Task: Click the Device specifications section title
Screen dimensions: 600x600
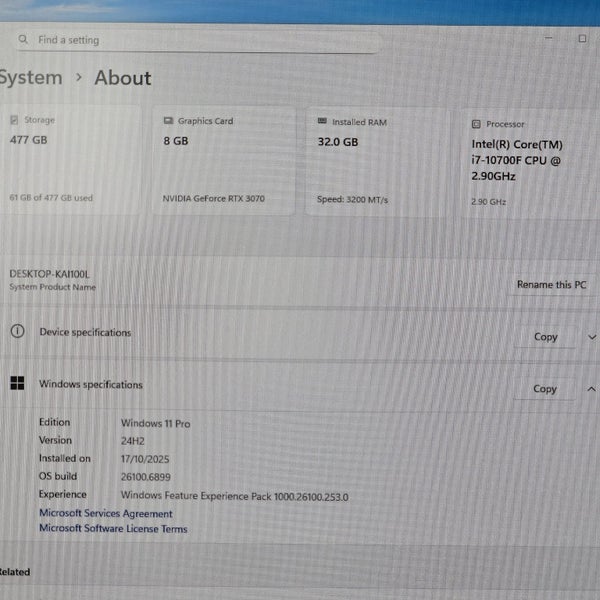Action: (85, 332)
